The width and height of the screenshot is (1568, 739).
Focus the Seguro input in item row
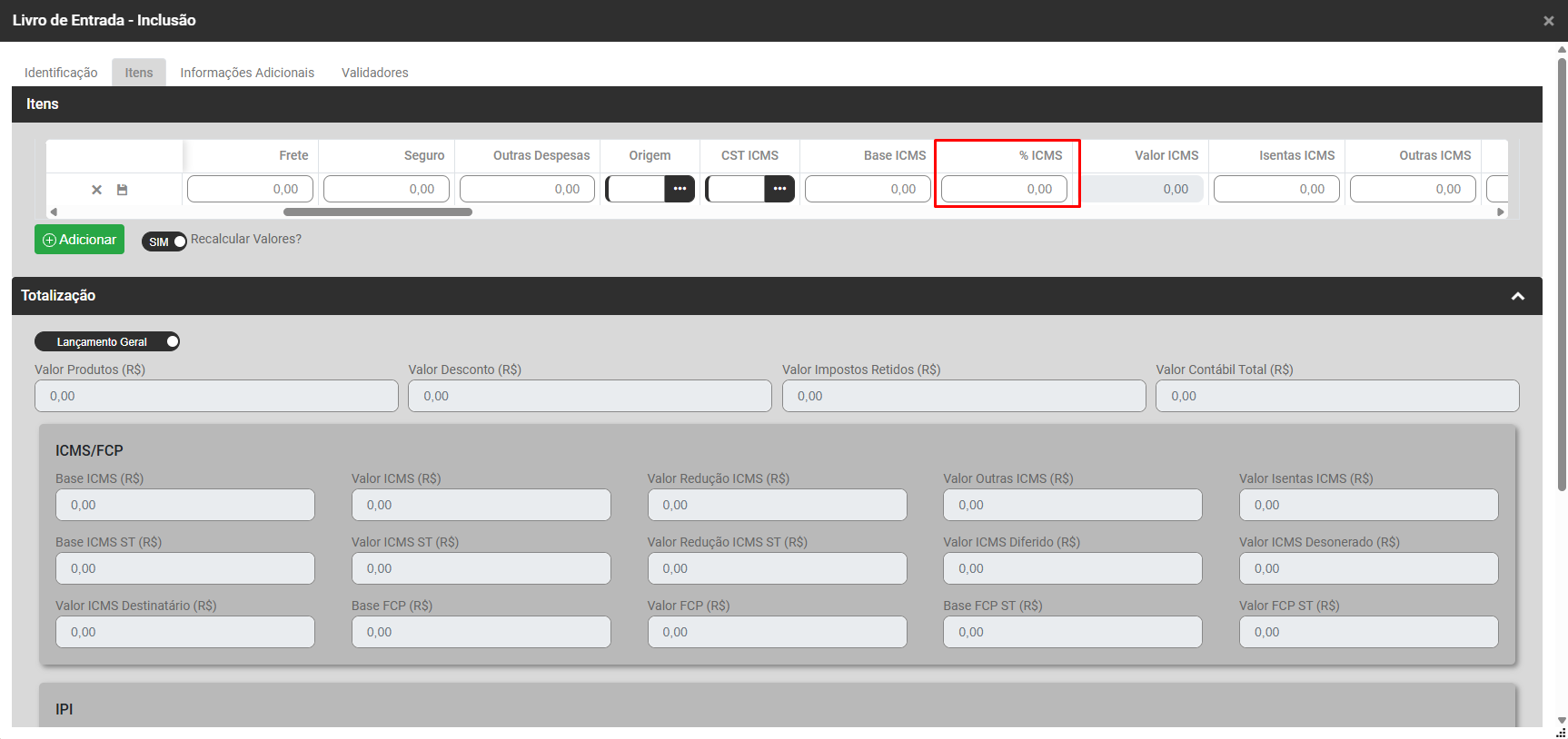click(386, 189)
